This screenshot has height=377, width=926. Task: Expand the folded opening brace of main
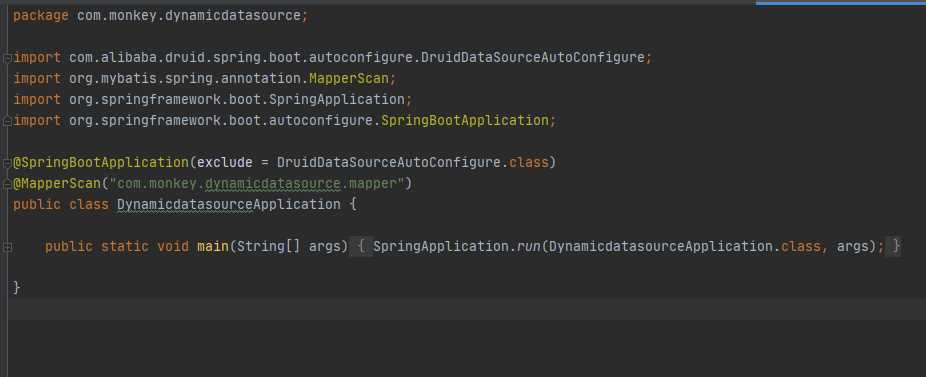pos(361,246)
